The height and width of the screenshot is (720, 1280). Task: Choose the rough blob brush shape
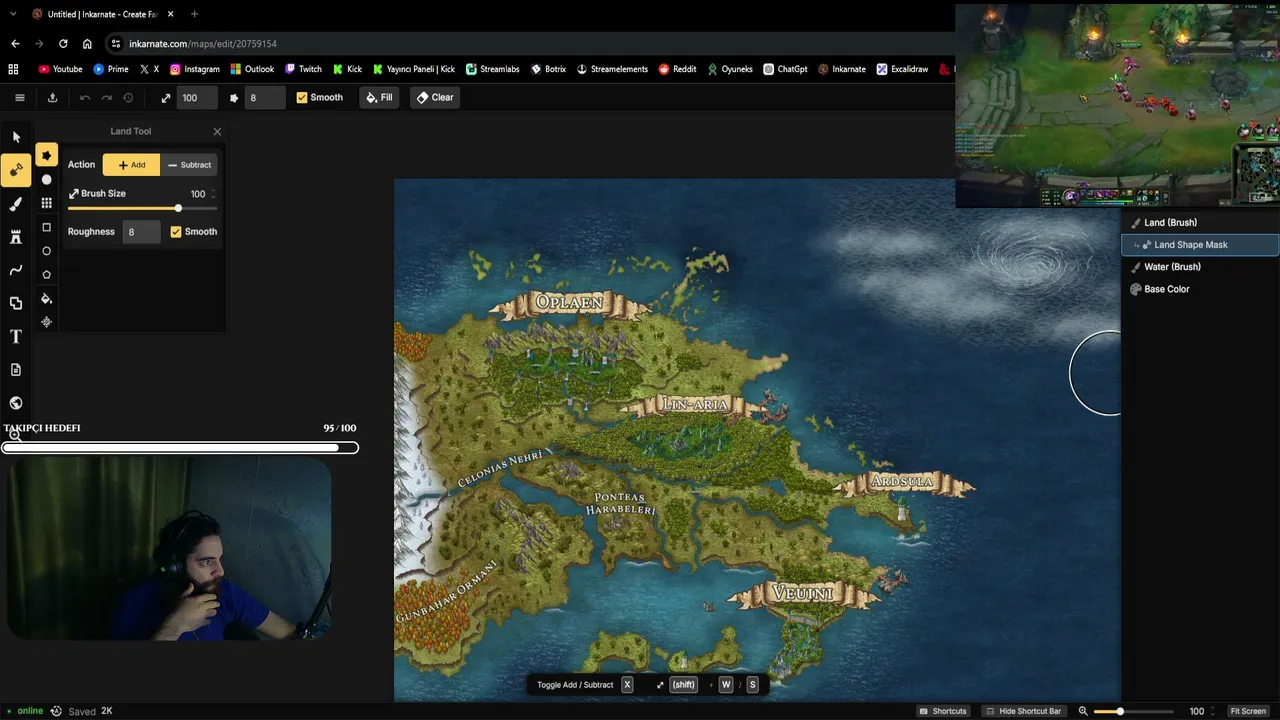coord(47,156)
